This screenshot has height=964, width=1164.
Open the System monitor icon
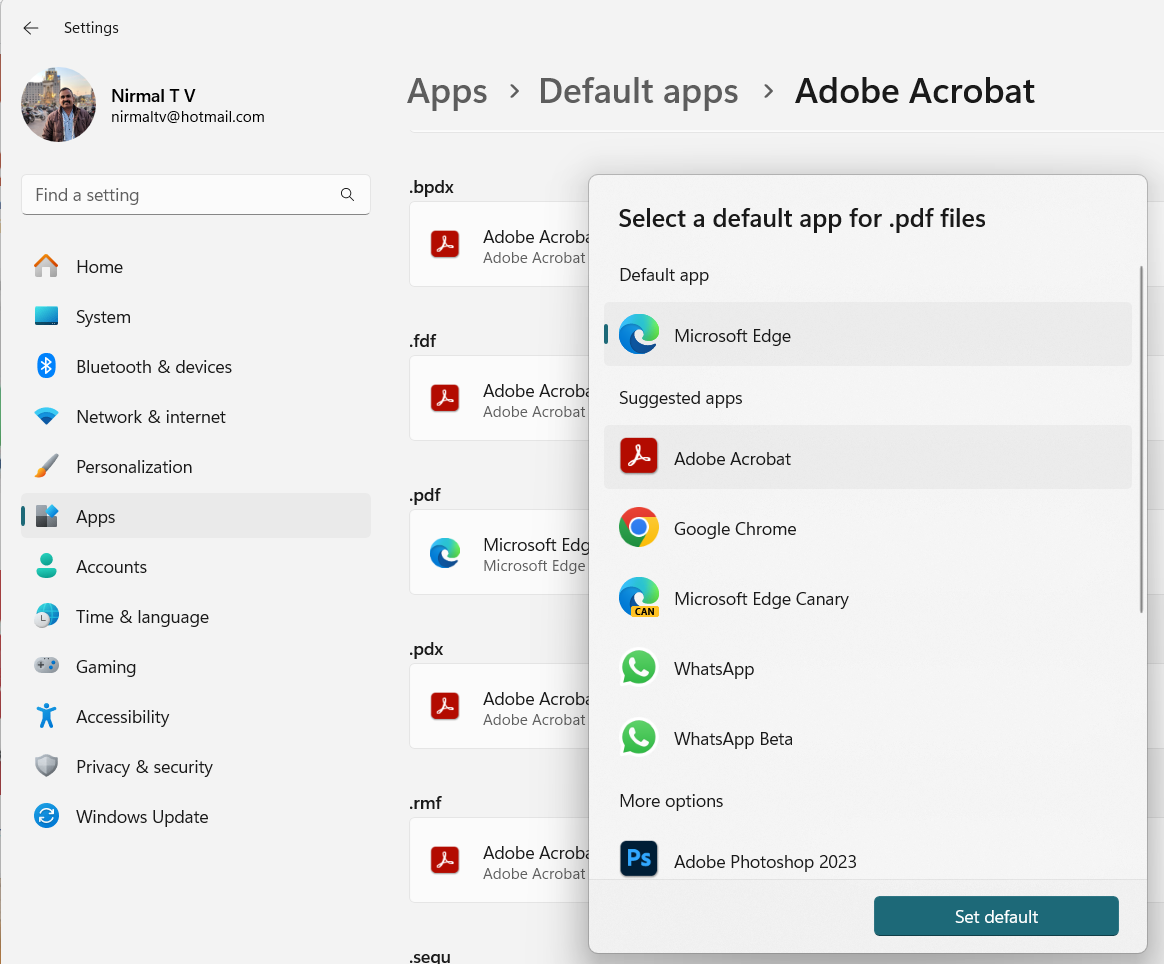coord(46,317)
